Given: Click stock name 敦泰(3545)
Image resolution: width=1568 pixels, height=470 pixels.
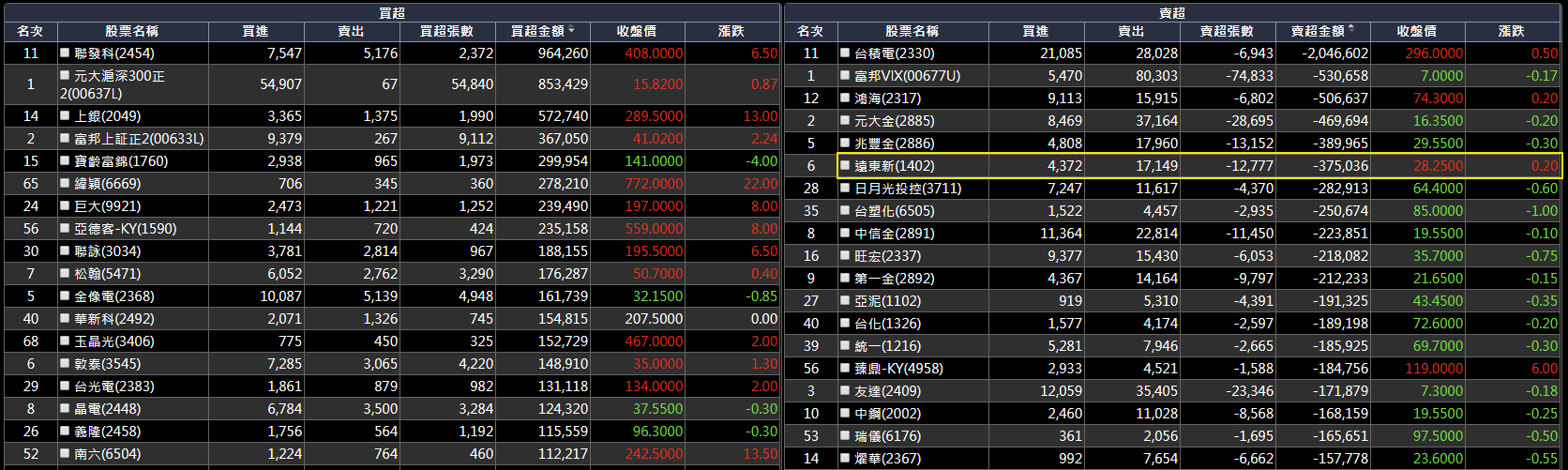Looking at the screenshot, I should tap(108, 364).
